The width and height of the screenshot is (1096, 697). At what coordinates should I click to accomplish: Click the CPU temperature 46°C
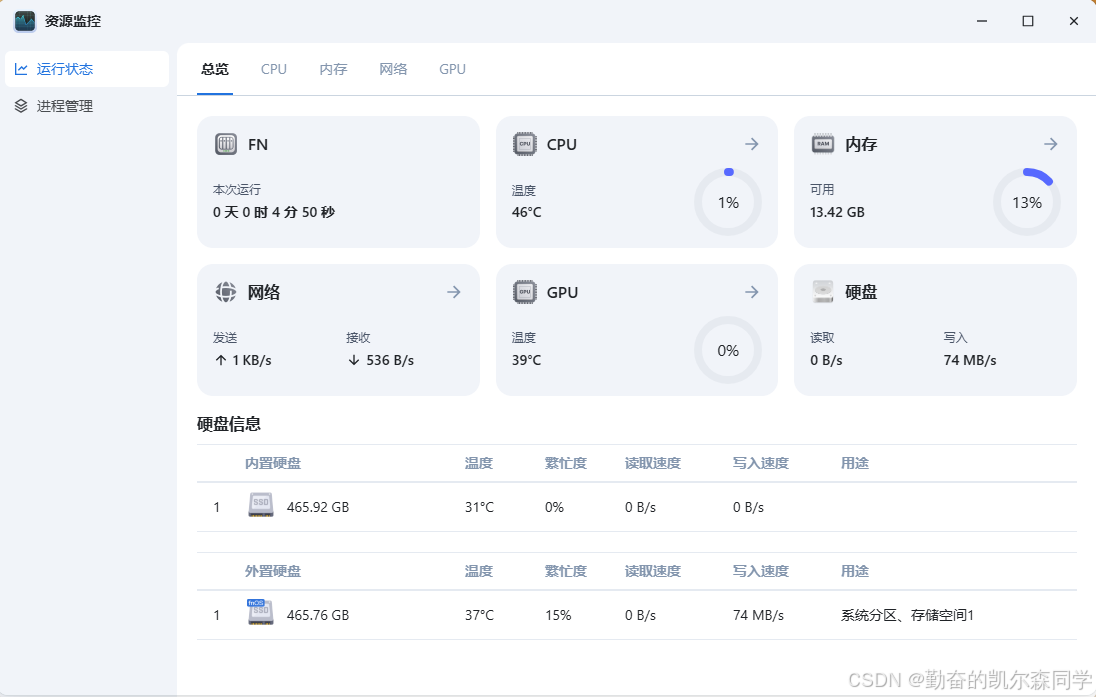tap(526, 212)
